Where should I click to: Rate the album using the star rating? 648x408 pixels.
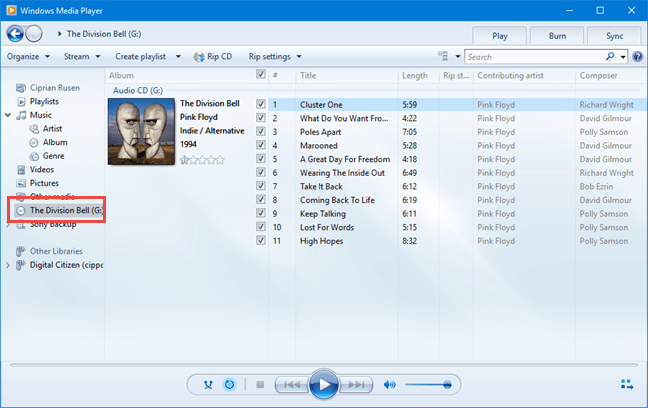[x=202, y=160]
